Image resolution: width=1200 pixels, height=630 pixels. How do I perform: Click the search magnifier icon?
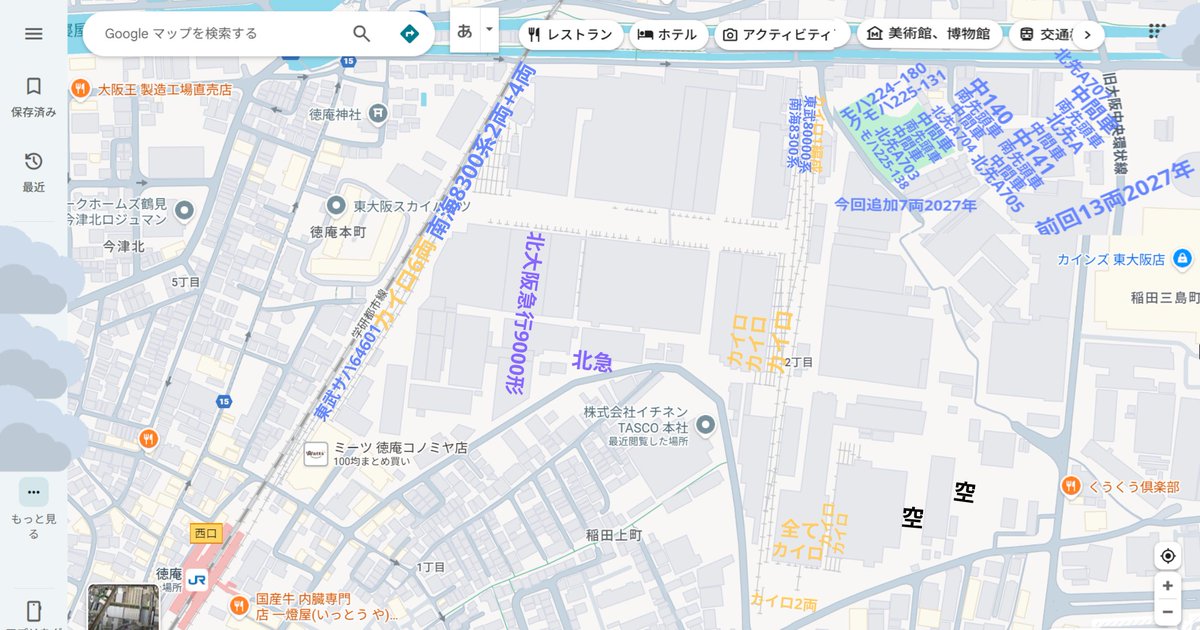[x=362, y=33]
